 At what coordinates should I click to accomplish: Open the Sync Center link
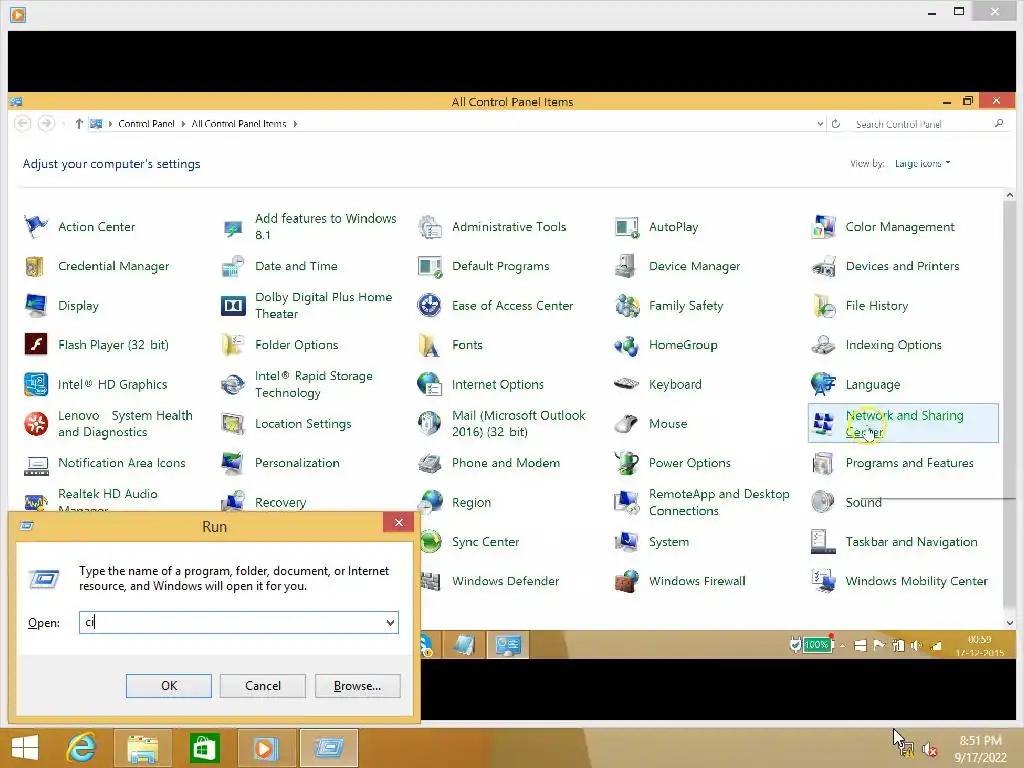[485, 542]
